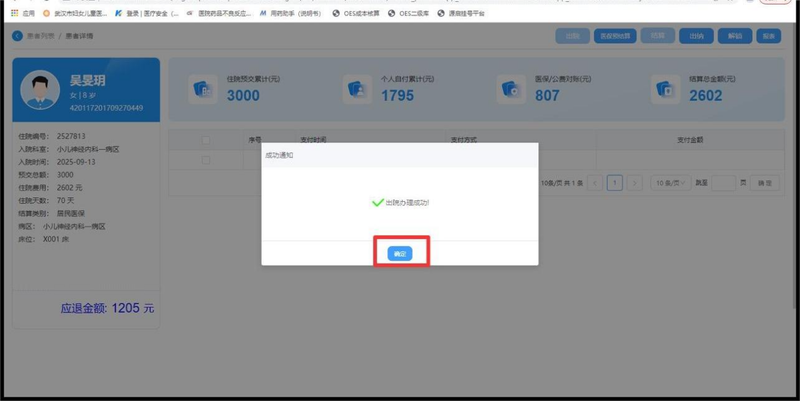Go to next page in pagination
The width and height of the screenshot is (800, 401).
634,183
